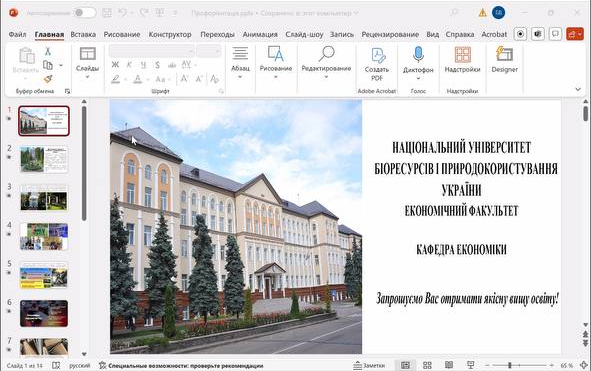Increase font size with larger A icon
This screenshot has width=591, height=371.
pos(184,79)
